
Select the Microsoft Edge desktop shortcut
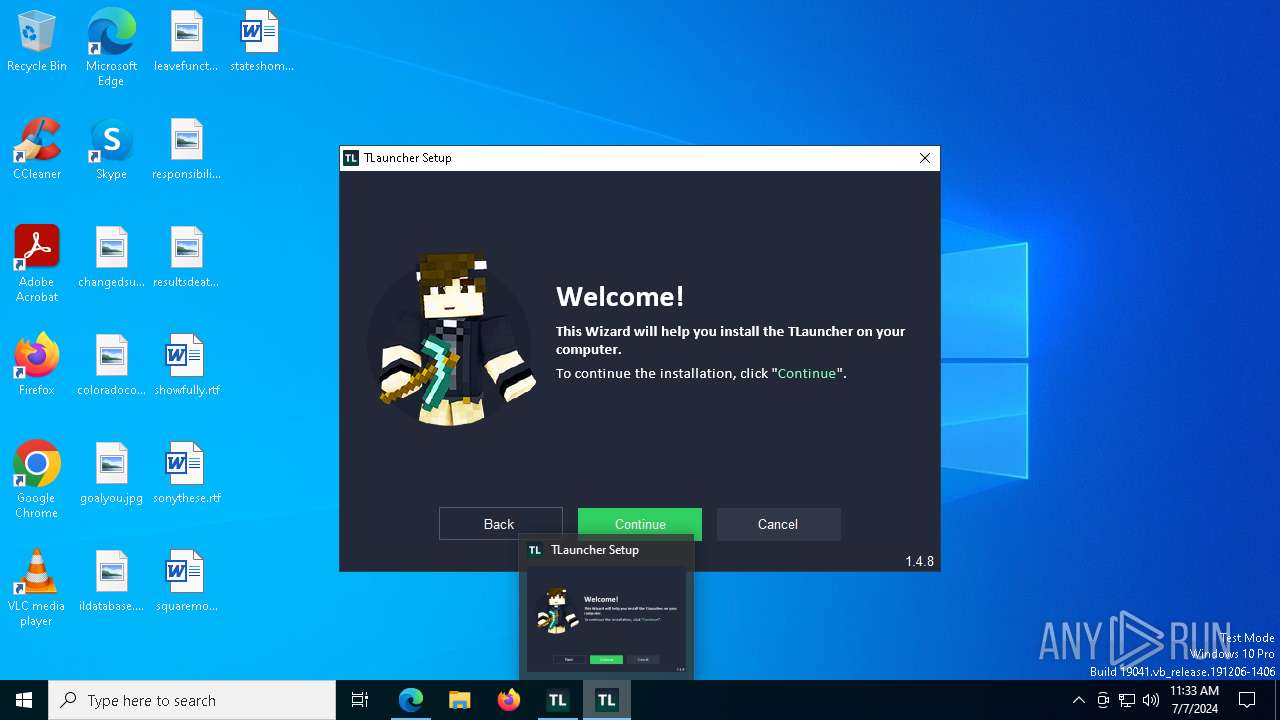[111, 48]
